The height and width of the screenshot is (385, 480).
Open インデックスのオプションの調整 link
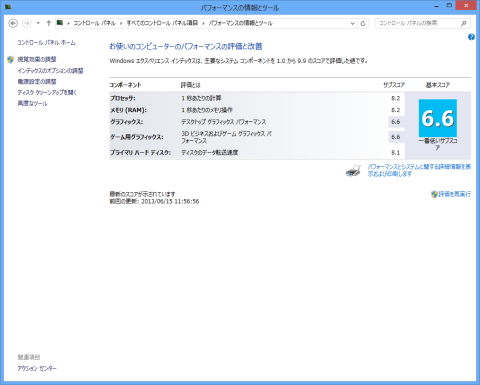coord(50,71)
